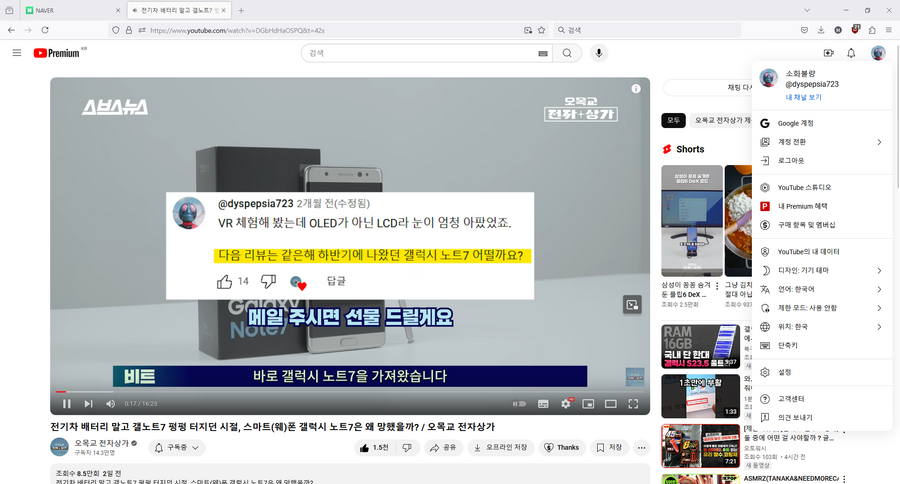Open the browser application menu
Viewport: 900px width, 484px height.
click(889, 30)
